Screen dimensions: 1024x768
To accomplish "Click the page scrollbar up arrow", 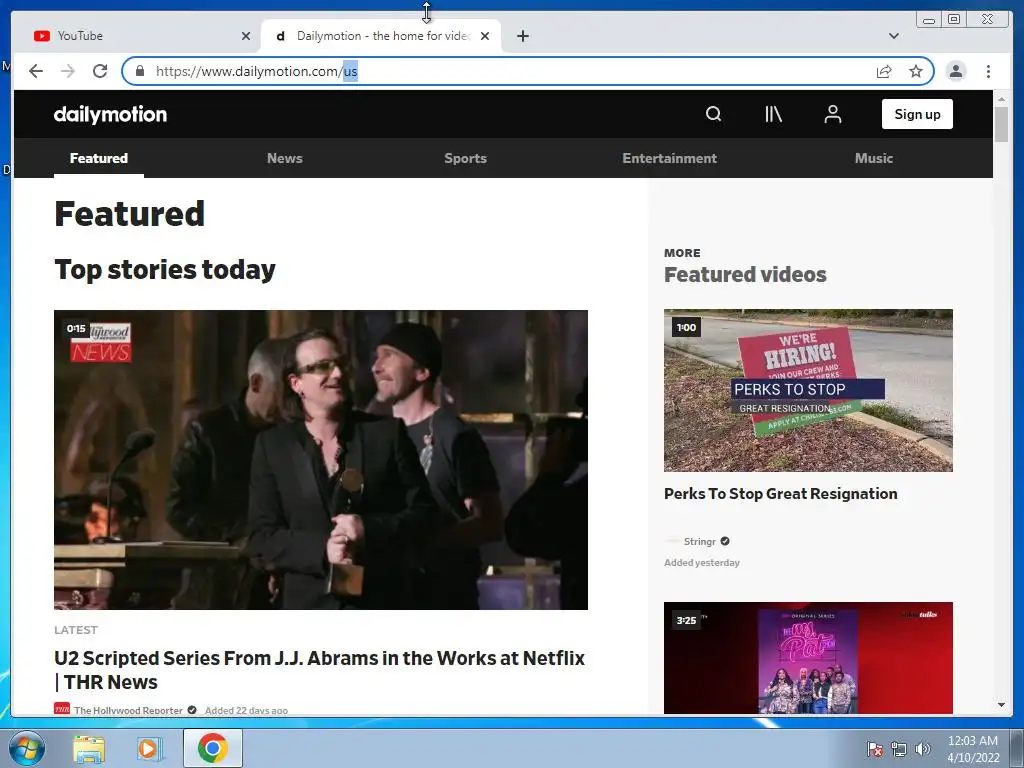I will tap(1001, 99).
